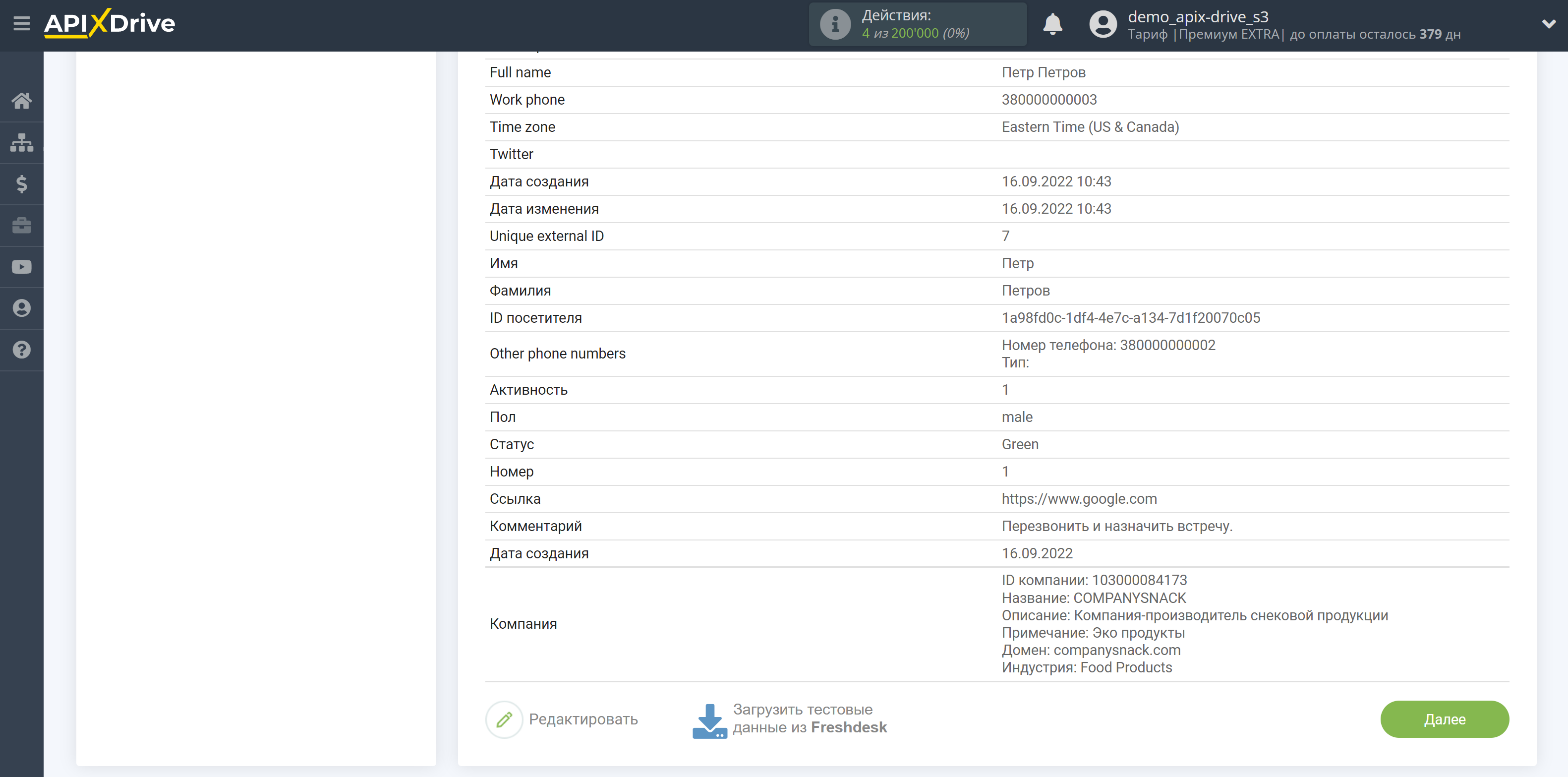Click the Пол value male
This screenshot has height=777, width=1568.
tap(1017, 417)
